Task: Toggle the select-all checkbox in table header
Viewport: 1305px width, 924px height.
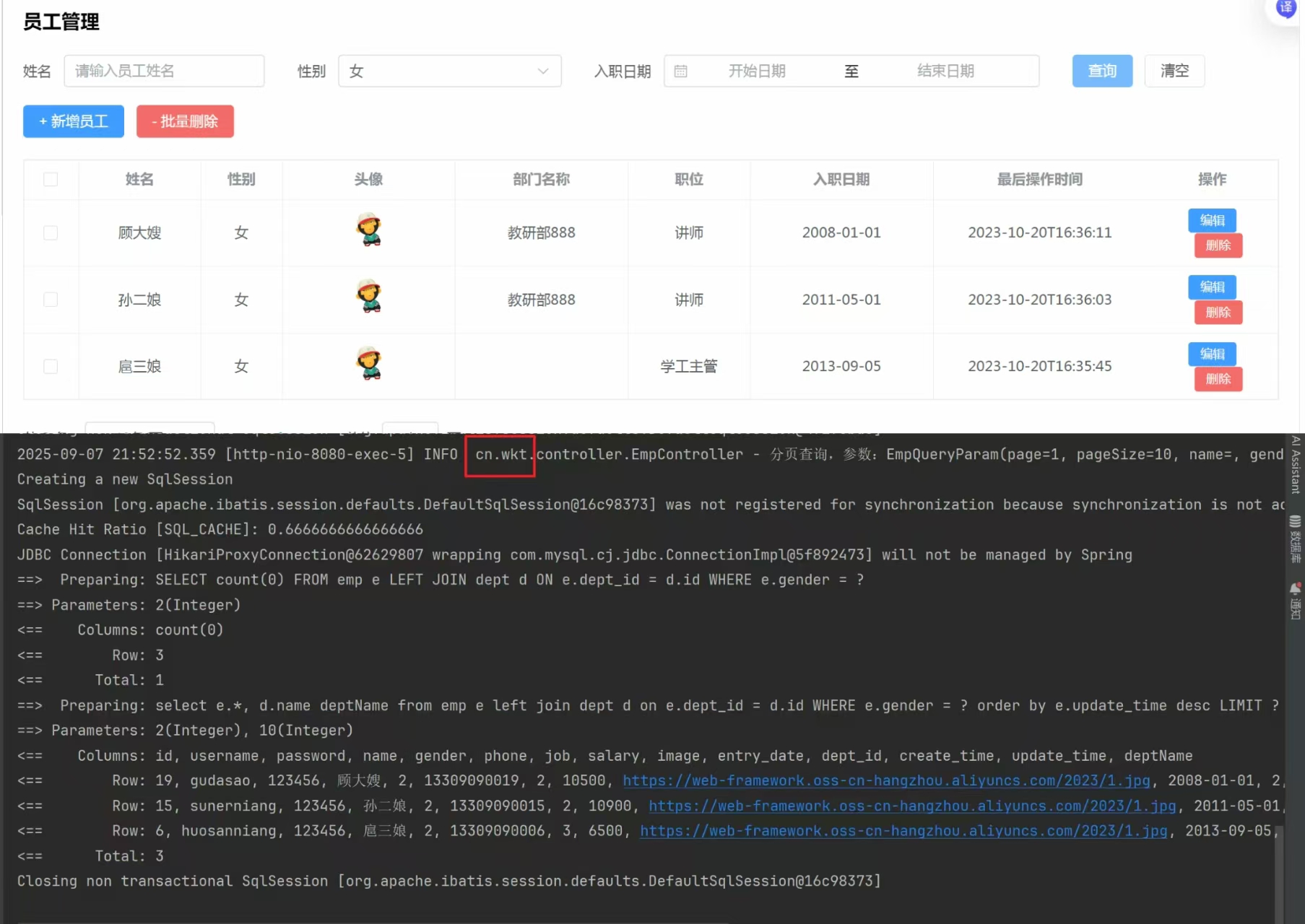Action: pos(51,179)
